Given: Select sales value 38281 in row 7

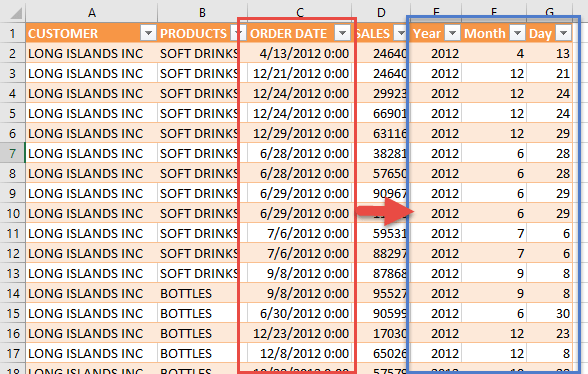Looking at the screenshot, I should tap(381, 153).
